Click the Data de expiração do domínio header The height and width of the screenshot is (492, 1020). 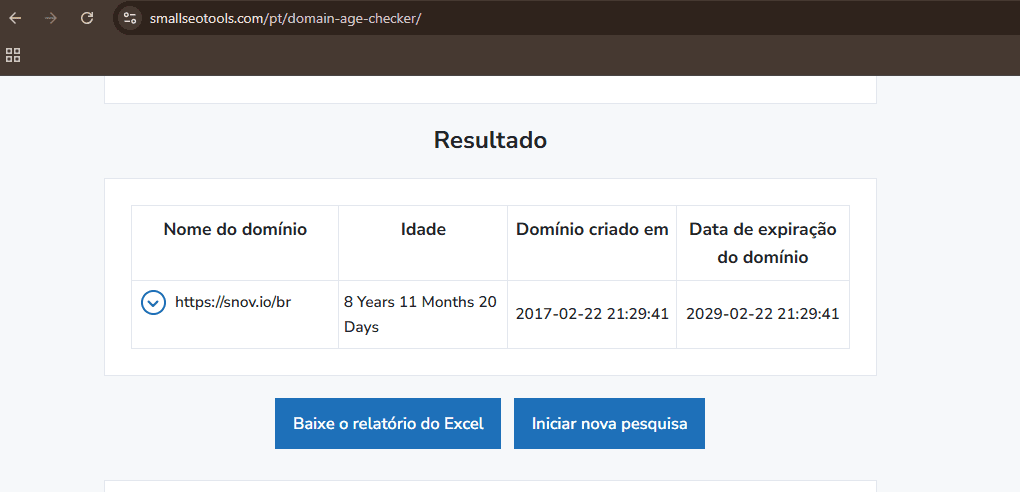point(763,243)
